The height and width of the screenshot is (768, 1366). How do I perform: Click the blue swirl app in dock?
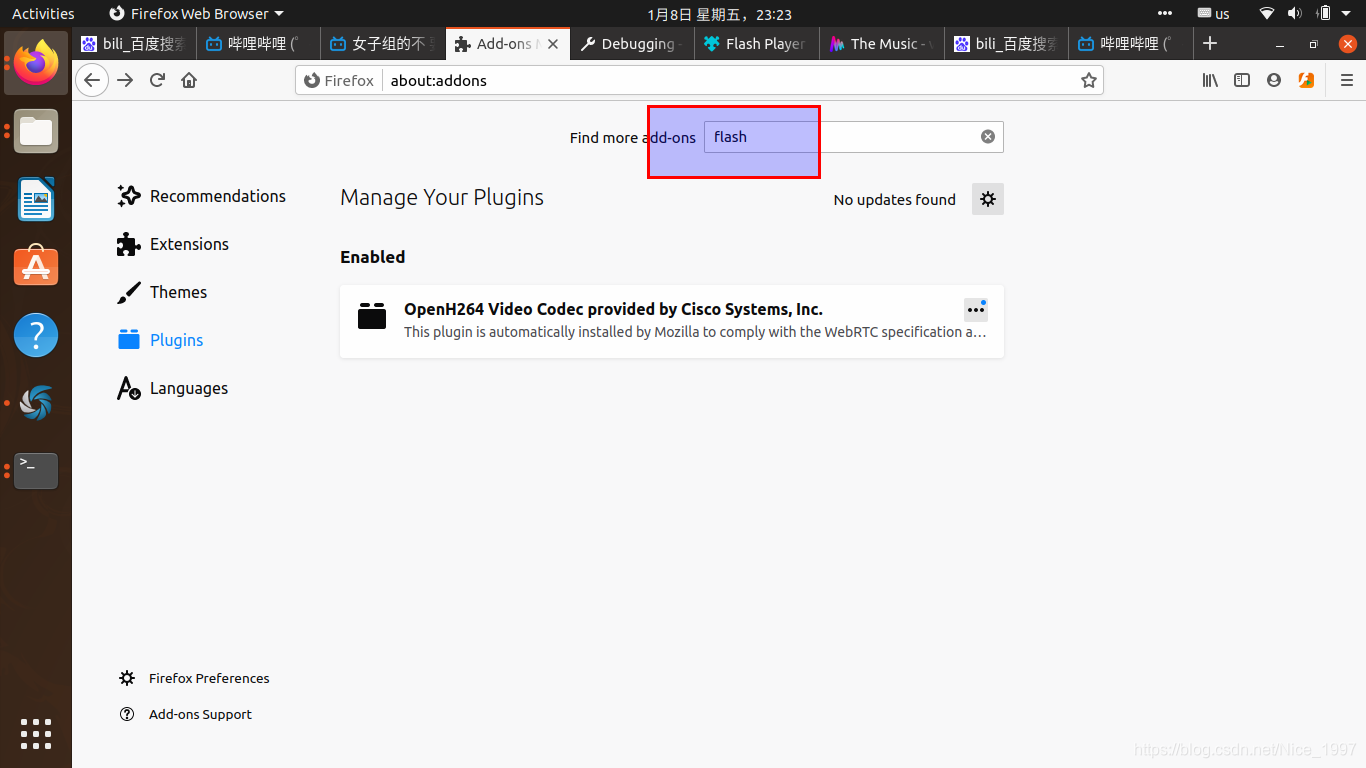click(36, 403)
